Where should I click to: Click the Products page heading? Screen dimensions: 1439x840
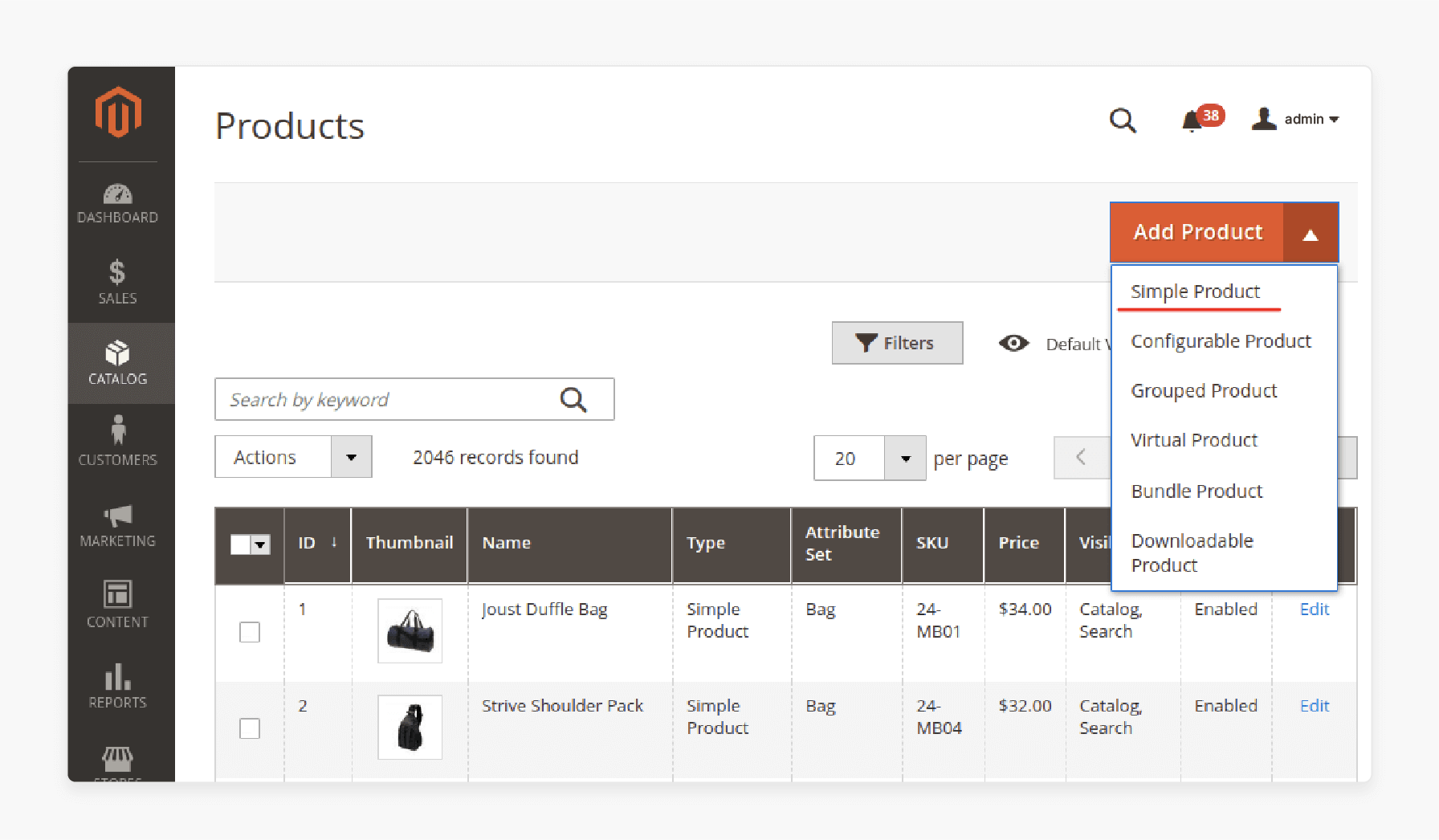[290, 126]
